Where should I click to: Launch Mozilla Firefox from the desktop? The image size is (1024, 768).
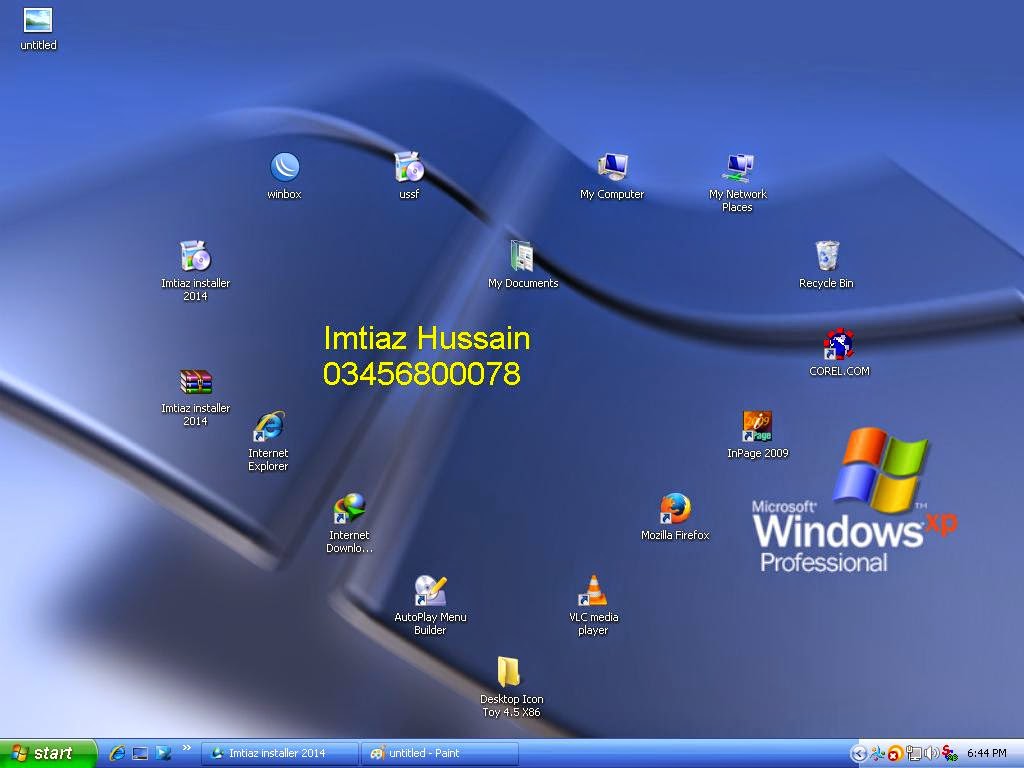click(x=676, y=510)
